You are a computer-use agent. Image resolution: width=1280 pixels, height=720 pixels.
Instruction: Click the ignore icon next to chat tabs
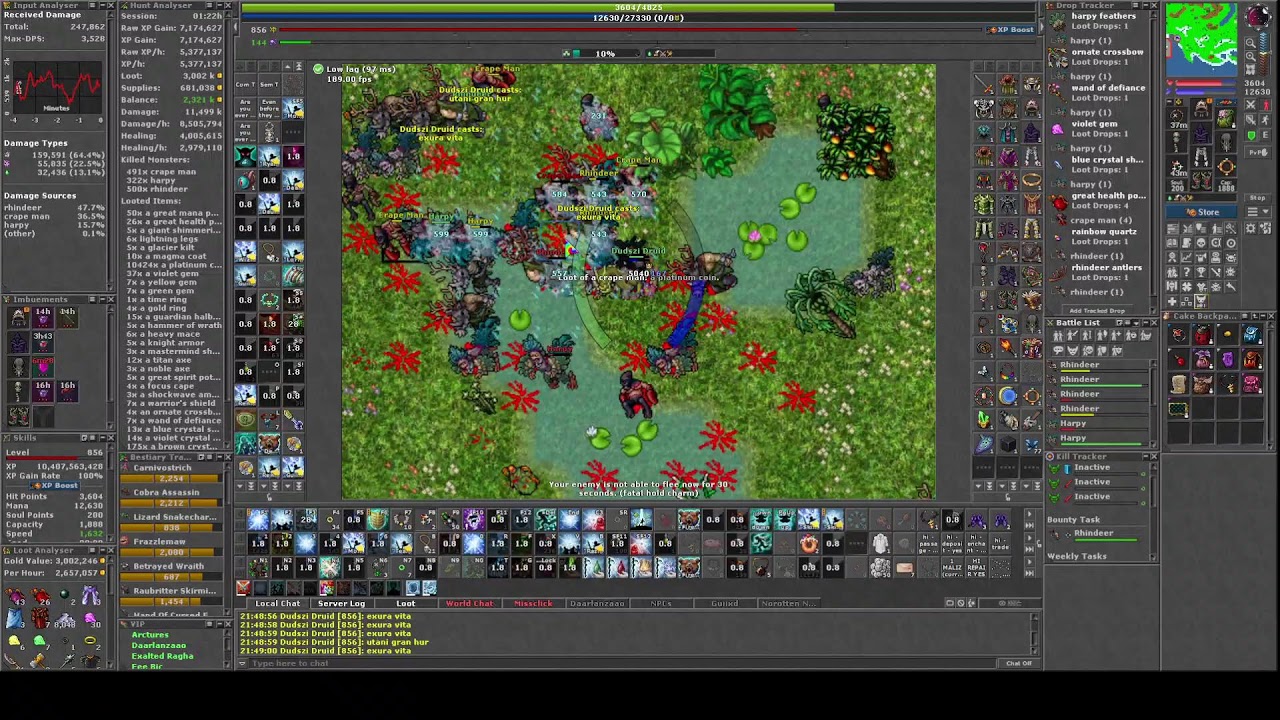[961, 603]
